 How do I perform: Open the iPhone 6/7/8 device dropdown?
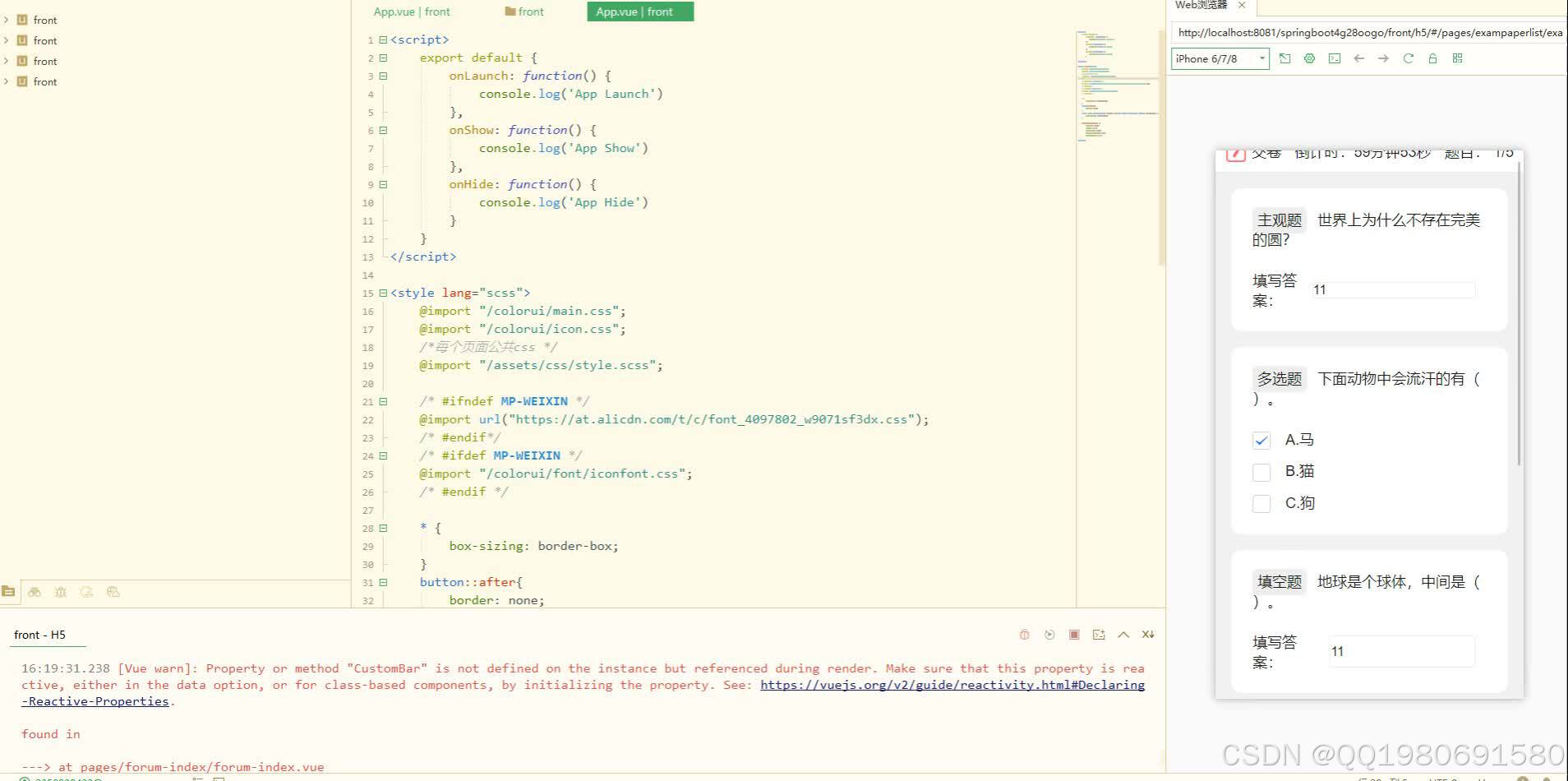tap(1220, 58)
